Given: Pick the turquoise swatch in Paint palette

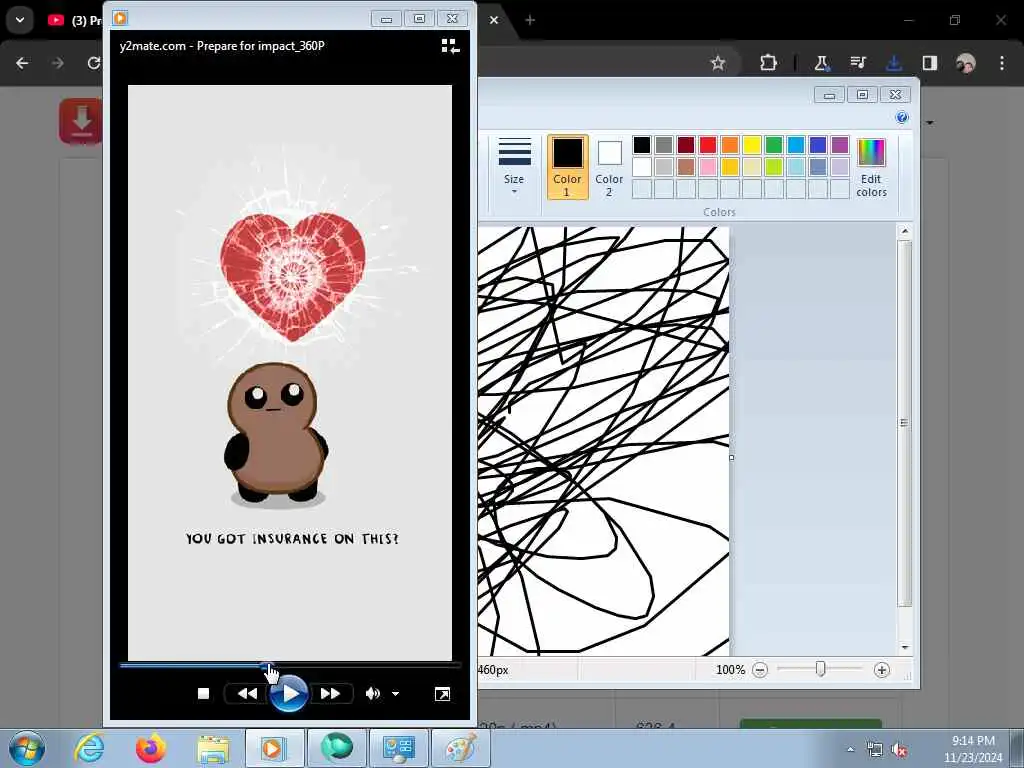Looking at the screenshot, I should pos(796,145).
